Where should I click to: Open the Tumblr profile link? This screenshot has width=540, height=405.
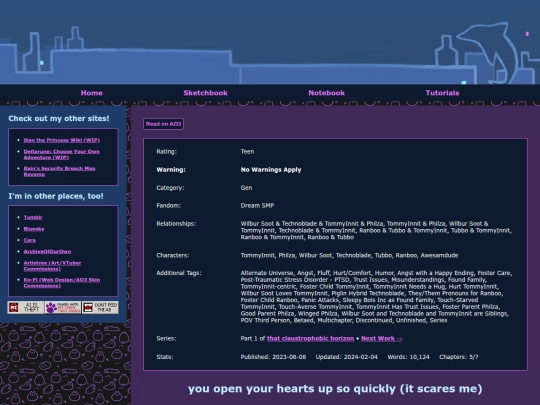tap(33, 217)
